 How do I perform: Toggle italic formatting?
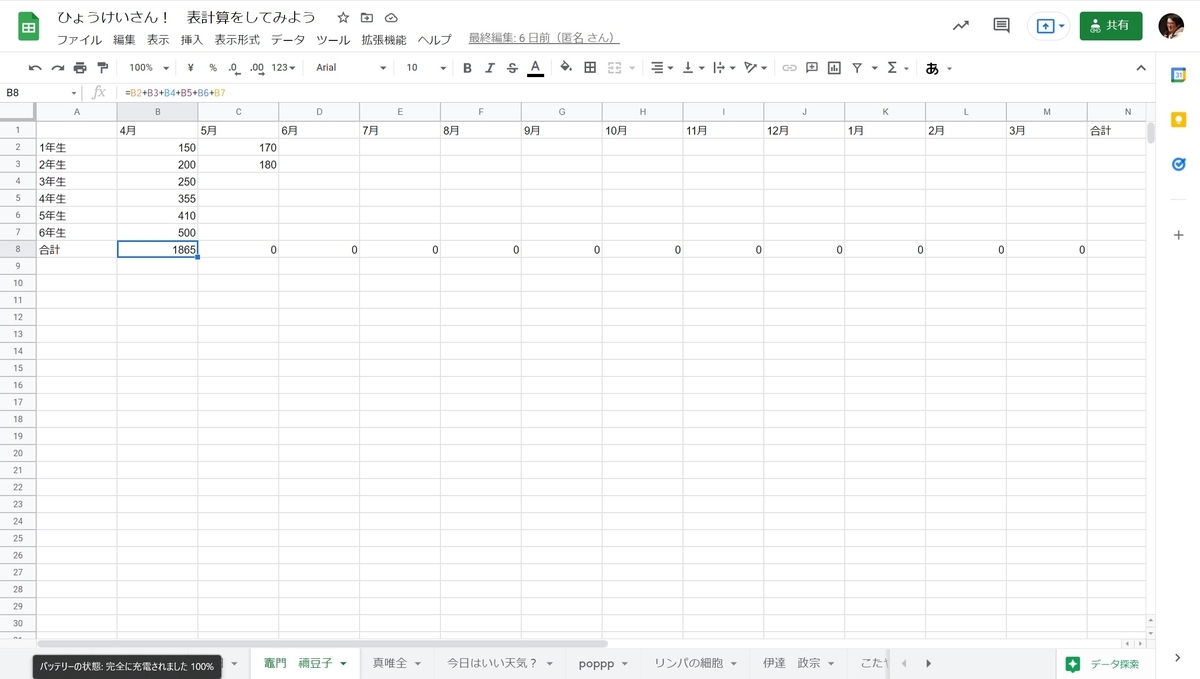490,67
